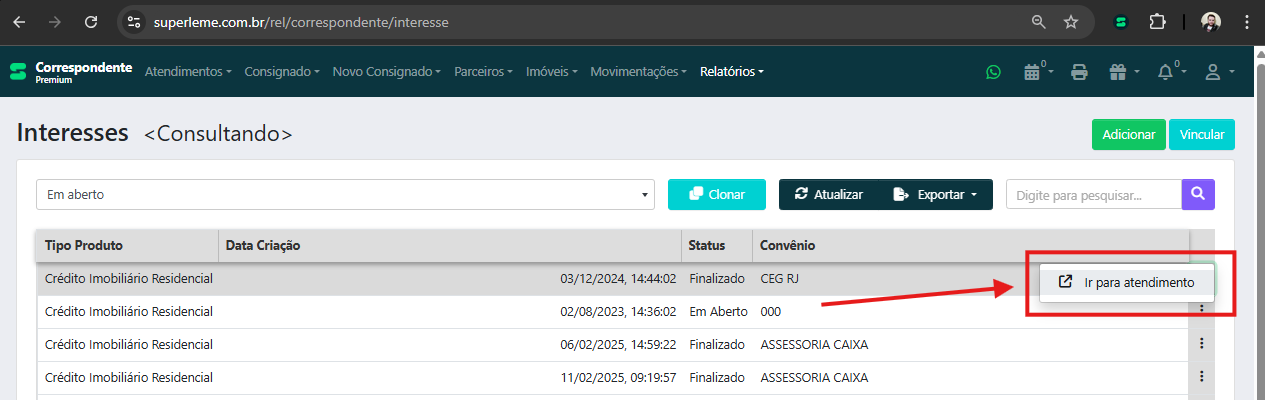Bookmark this page with the star icon
Image resolution: width=1265 pixels, height=400 pixels.
(1071, 21)
